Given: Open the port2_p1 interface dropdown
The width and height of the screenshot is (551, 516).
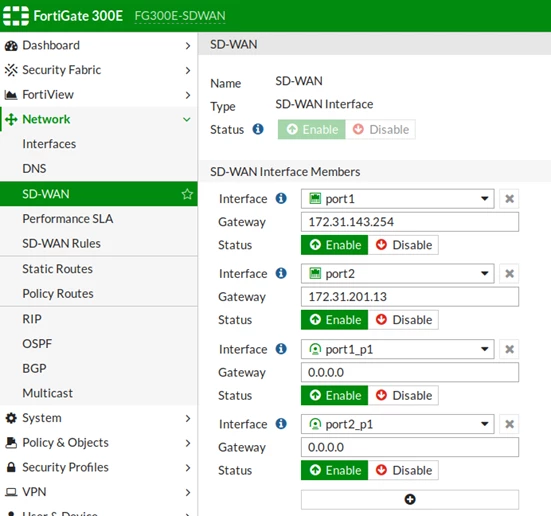Looking at the screenshot, I should [397, 424].
